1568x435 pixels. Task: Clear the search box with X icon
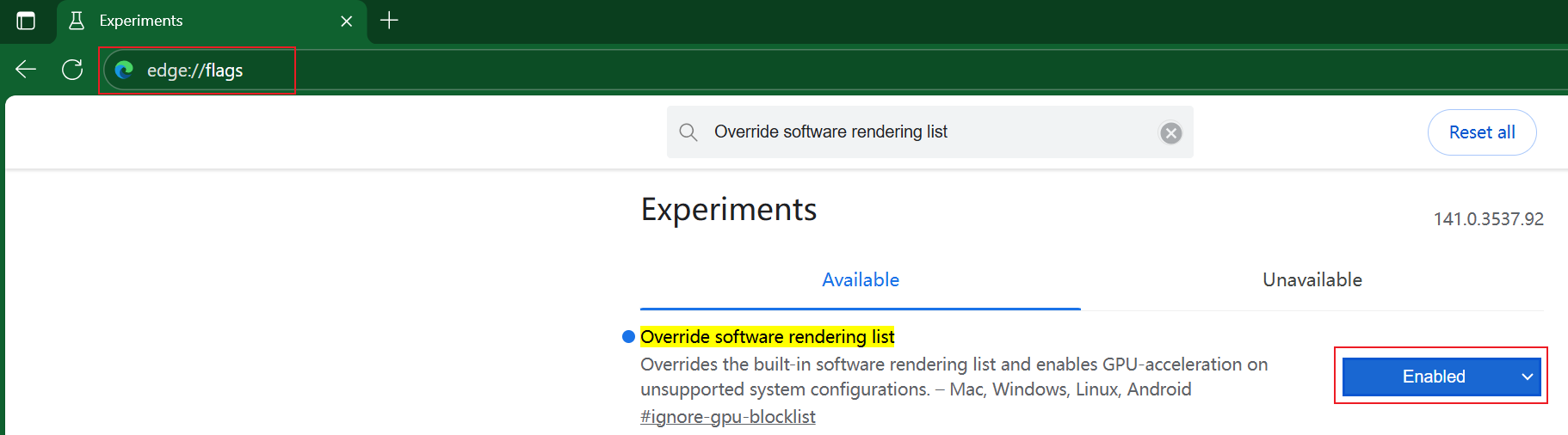(1170, 132)
